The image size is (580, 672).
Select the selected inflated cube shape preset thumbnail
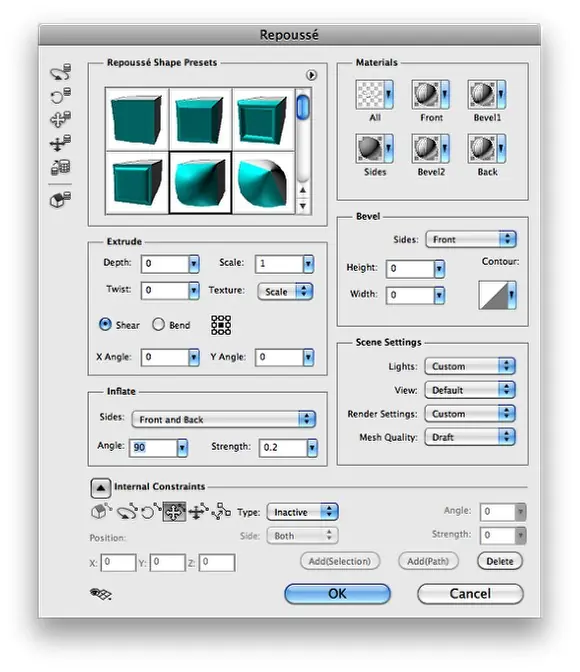coord(200,182)
